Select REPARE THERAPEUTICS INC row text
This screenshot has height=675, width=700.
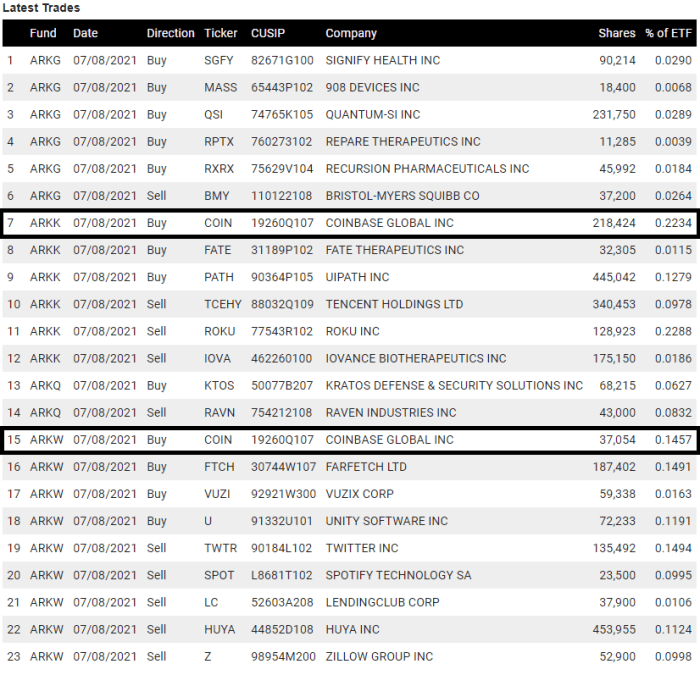click(403, 142)
